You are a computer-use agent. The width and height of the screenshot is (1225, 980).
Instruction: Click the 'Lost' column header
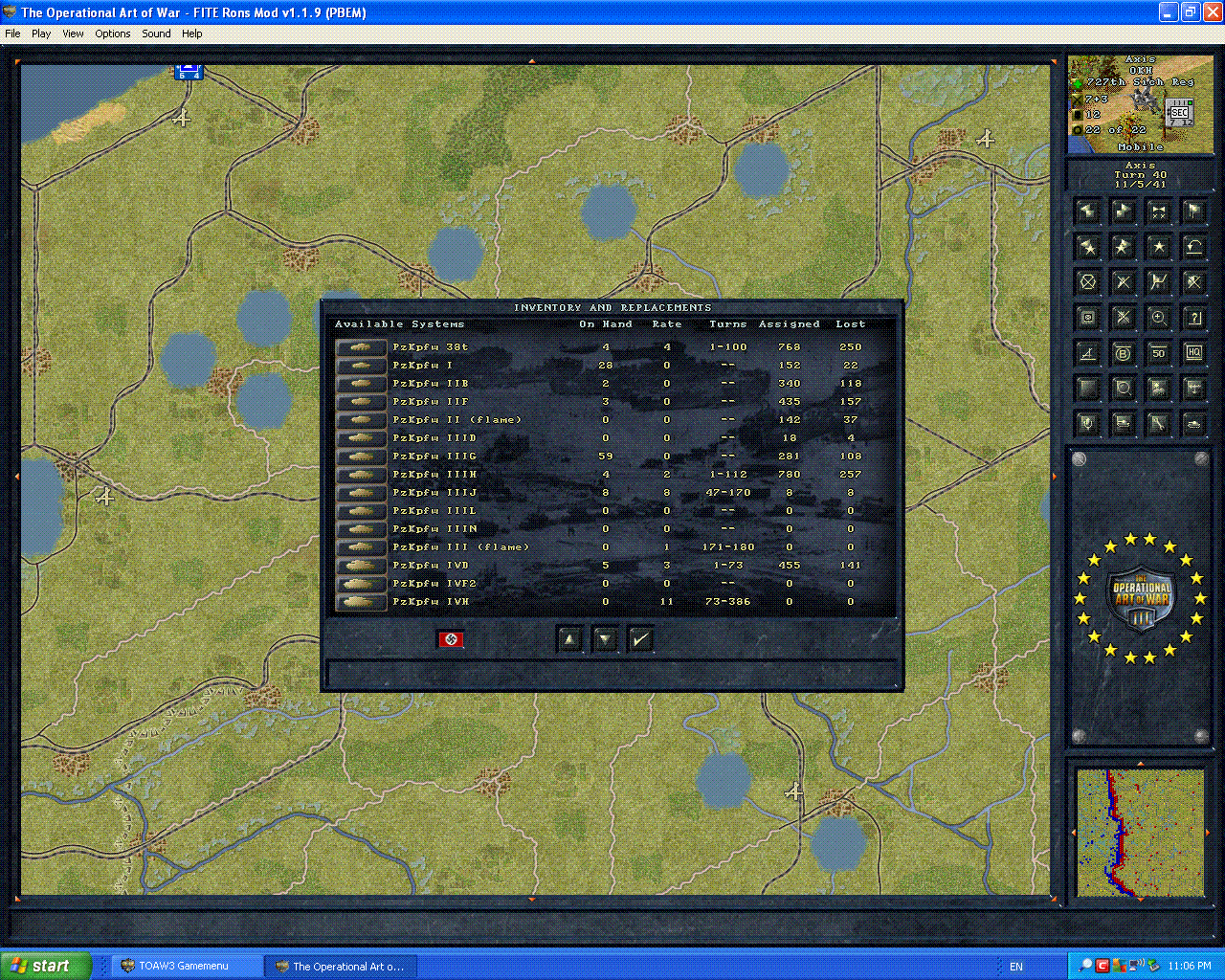850,324
